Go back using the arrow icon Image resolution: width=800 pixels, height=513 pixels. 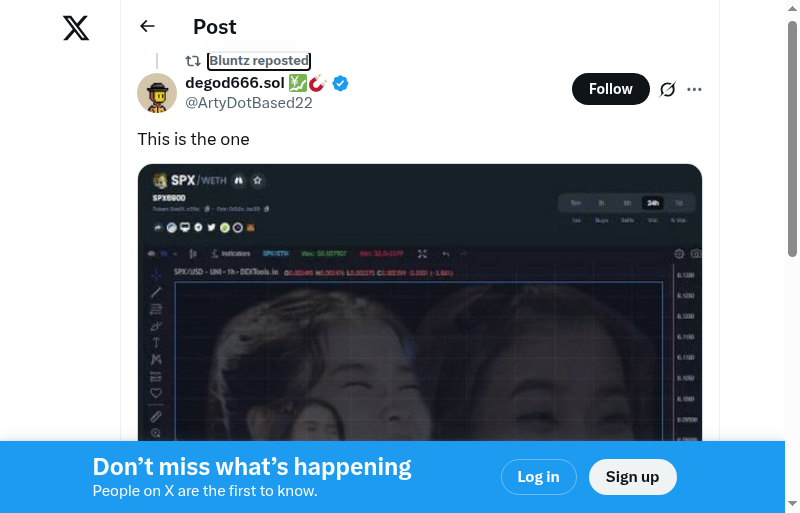[x=147, y=26]
